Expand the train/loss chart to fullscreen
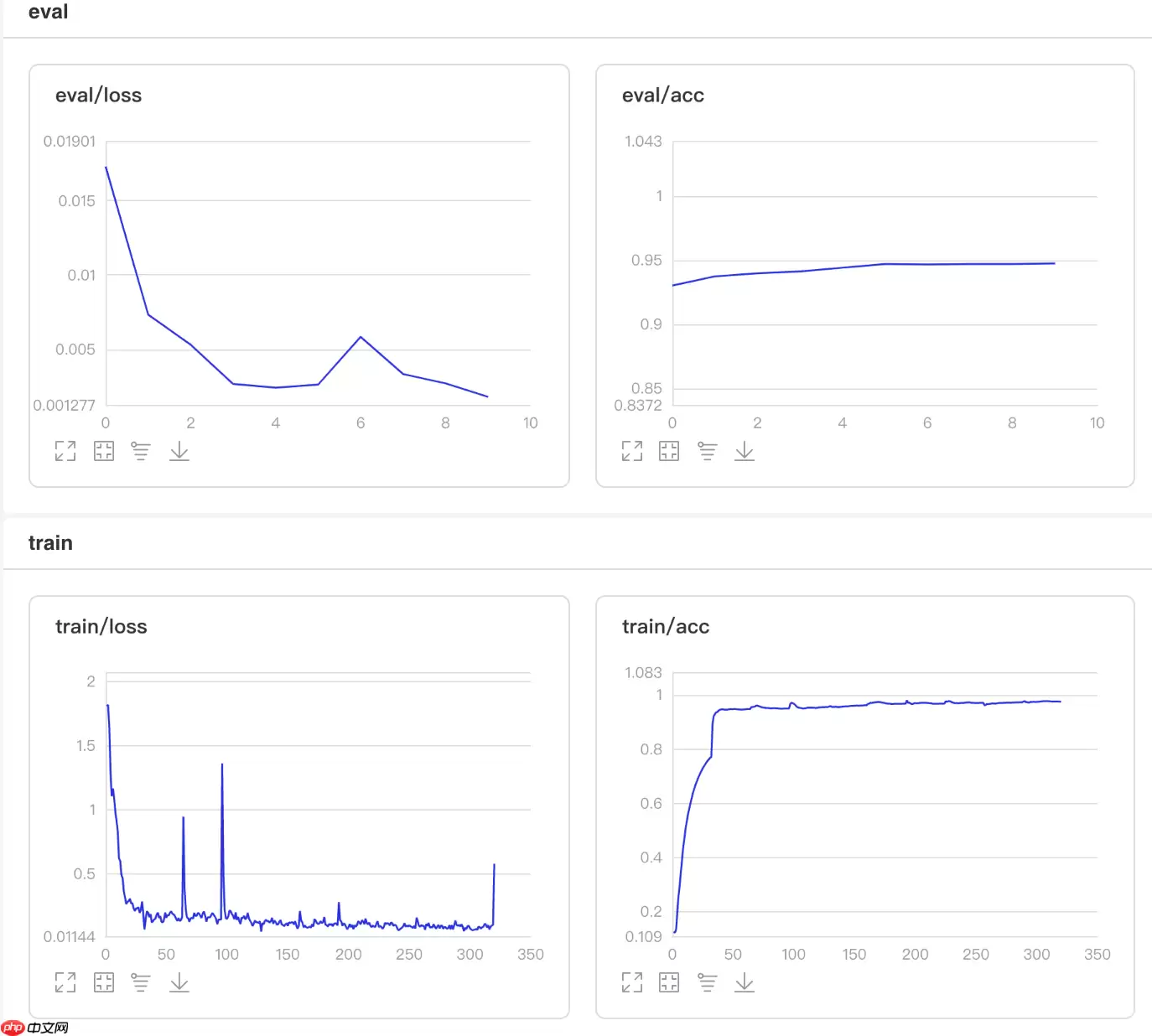Screen dimensions: 1152x1036 click(65, 982)
